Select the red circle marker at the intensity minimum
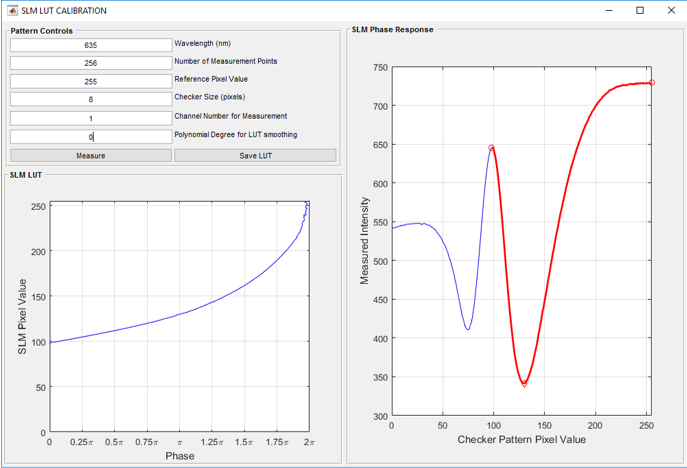This screenshot has width=687, height=468. click(x=524, y=383)
